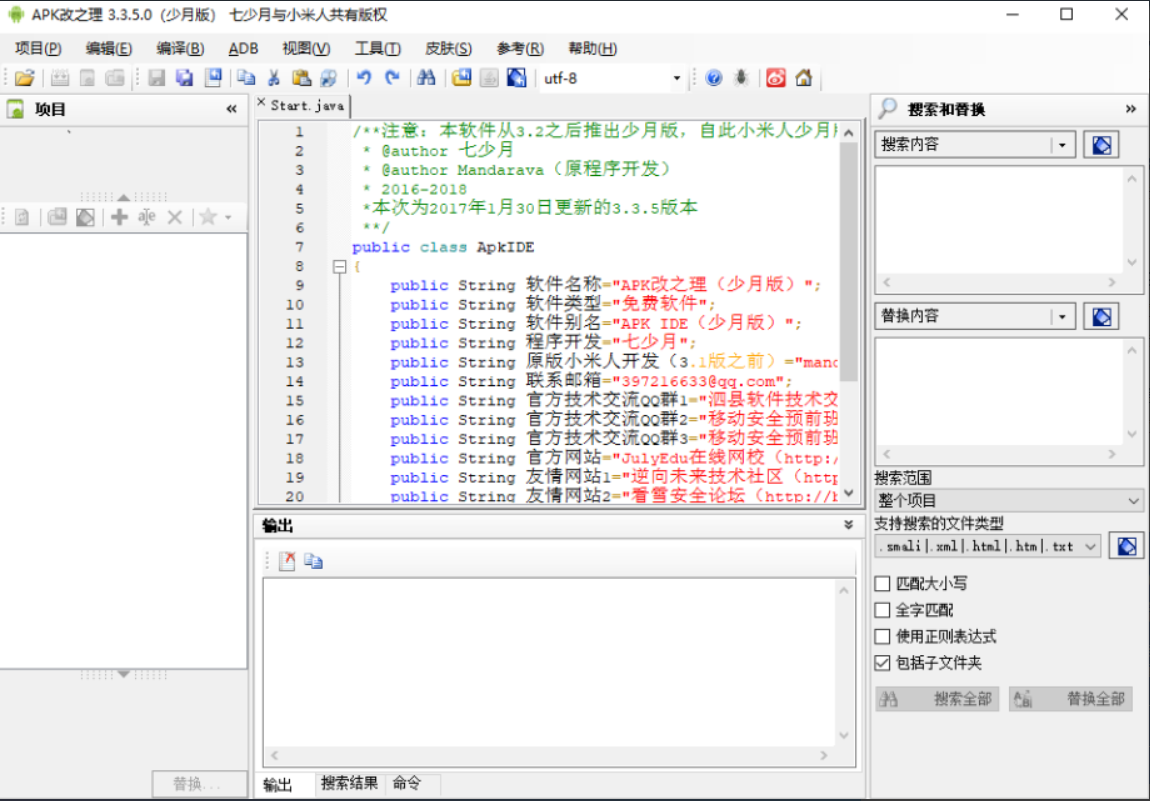
Task: Open the 工具 menu
Action: coord(378,47)
